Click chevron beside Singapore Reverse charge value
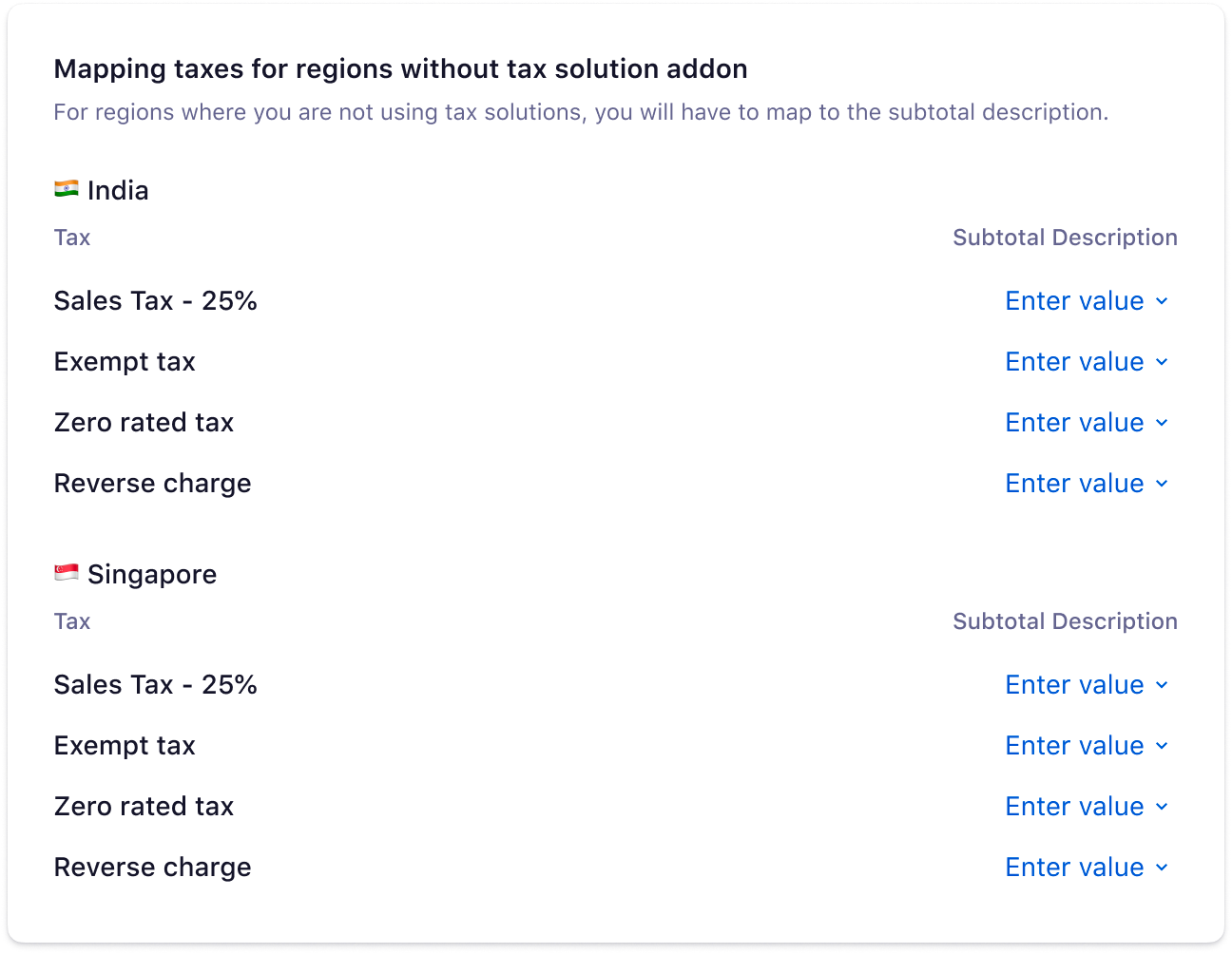The width and height of the screenshot is (1232, 954). [x=1162, y=868]
